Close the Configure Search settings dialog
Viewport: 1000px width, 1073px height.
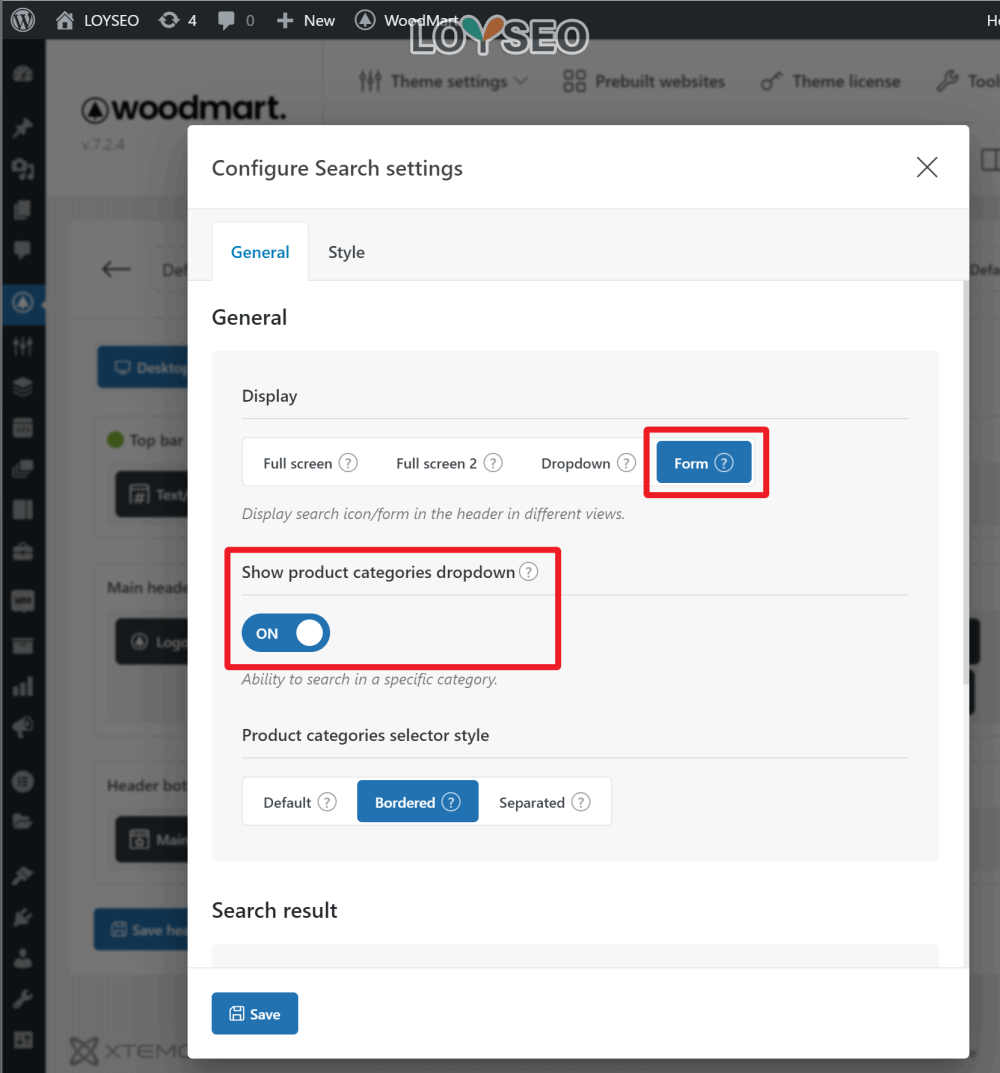pos(927,167)
